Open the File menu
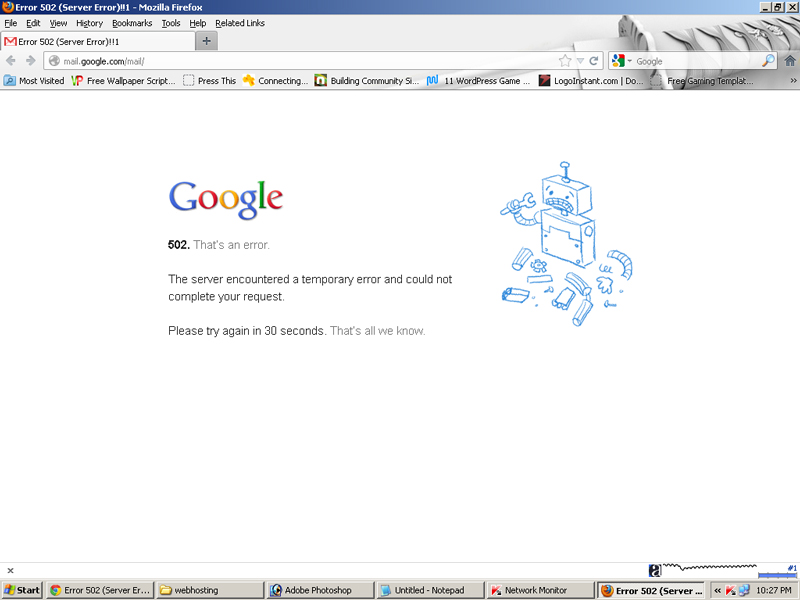 (x=11, y=23)
